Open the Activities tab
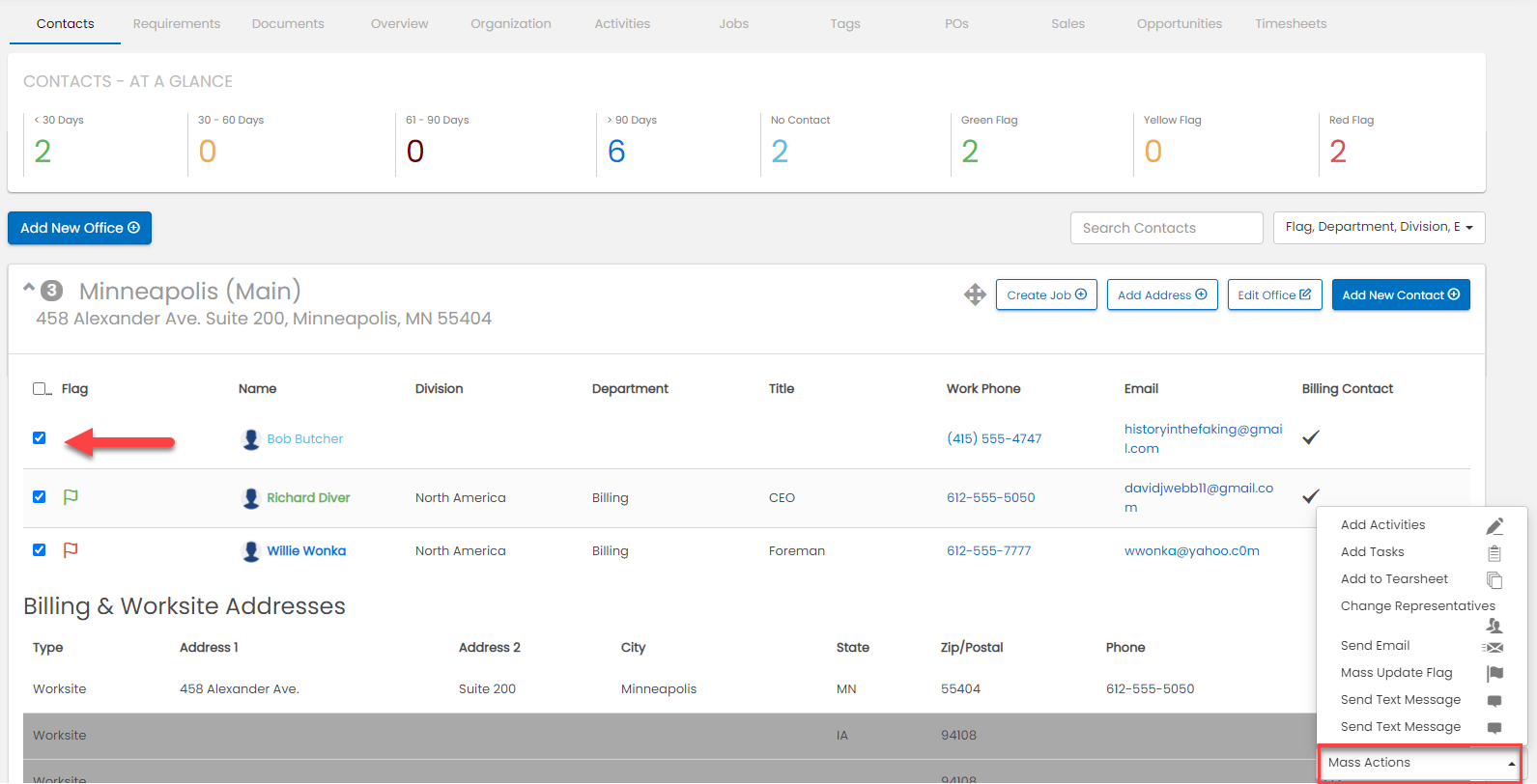Viewport: 1537px width, 784px height. coord(622,23)
